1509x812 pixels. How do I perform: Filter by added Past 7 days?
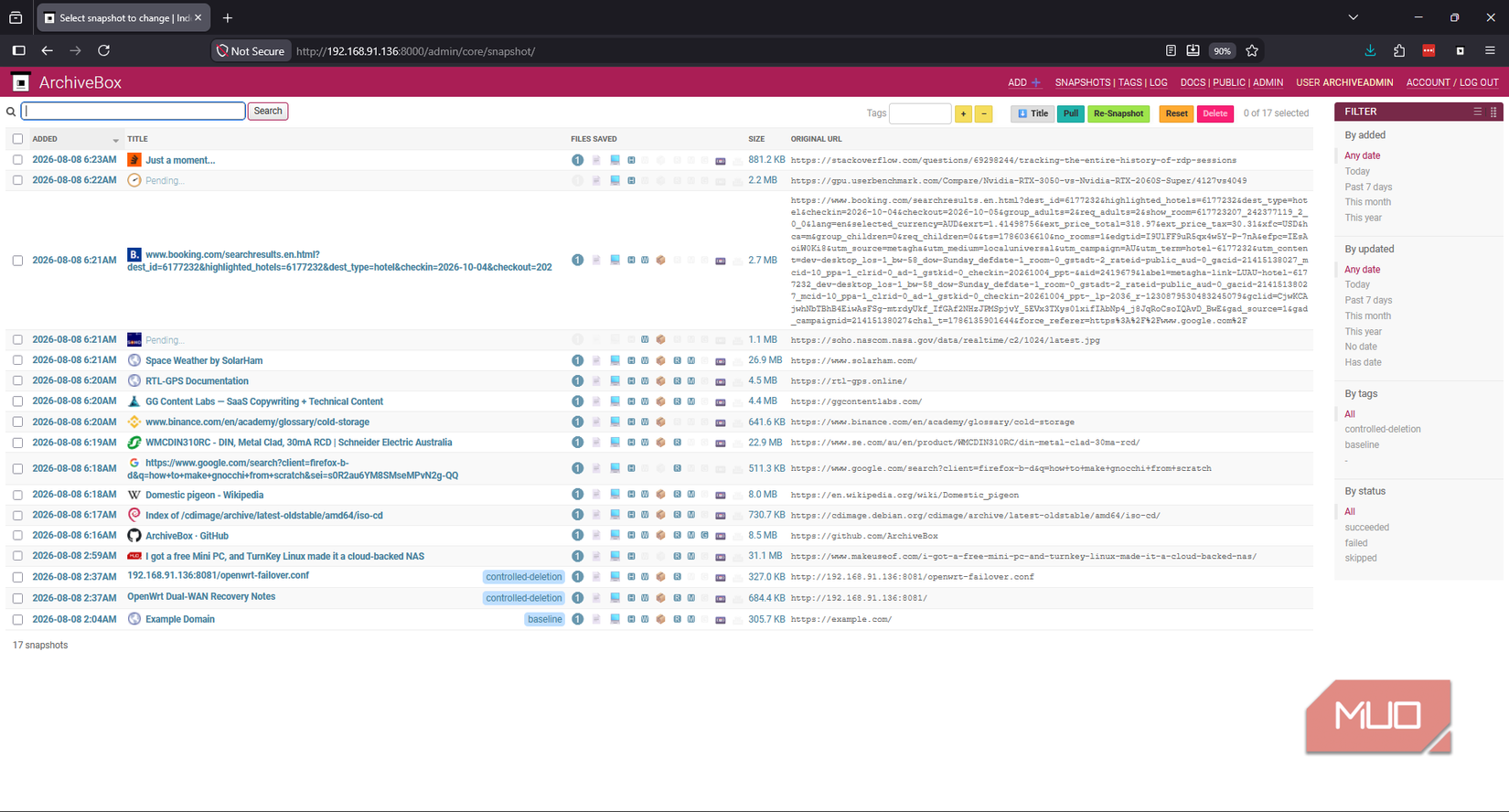click(x=1368, y=187)
